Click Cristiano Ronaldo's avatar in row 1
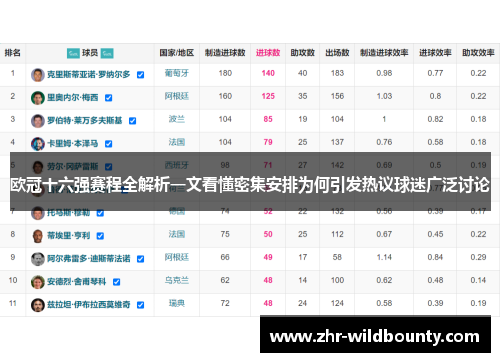Screen dimensions: 500x362 (38, 75)
